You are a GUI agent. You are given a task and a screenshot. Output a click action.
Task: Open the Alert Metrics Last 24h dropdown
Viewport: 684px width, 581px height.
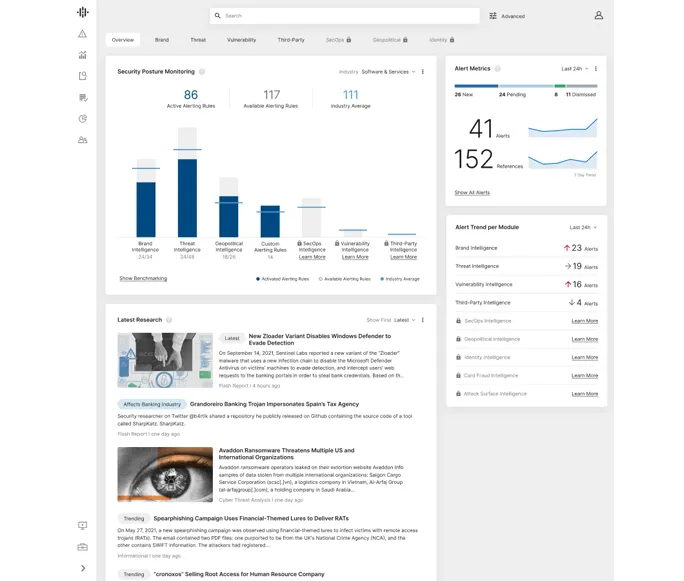tap(575, 68)
